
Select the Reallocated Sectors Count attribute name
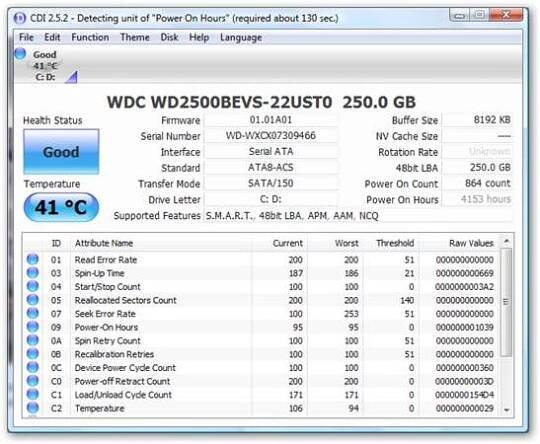pyautogui.click(x=125, y=300)
